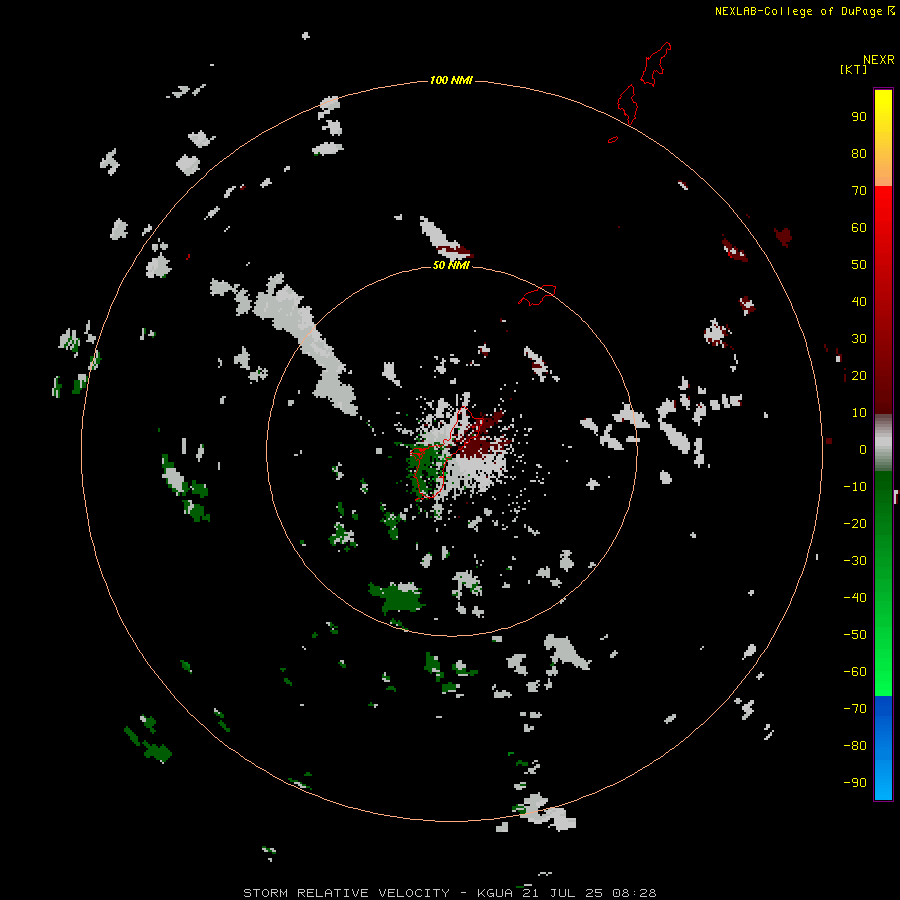Click the -20 tick on the velocity scale
900x900 pixels.
[x=855, y=524]
